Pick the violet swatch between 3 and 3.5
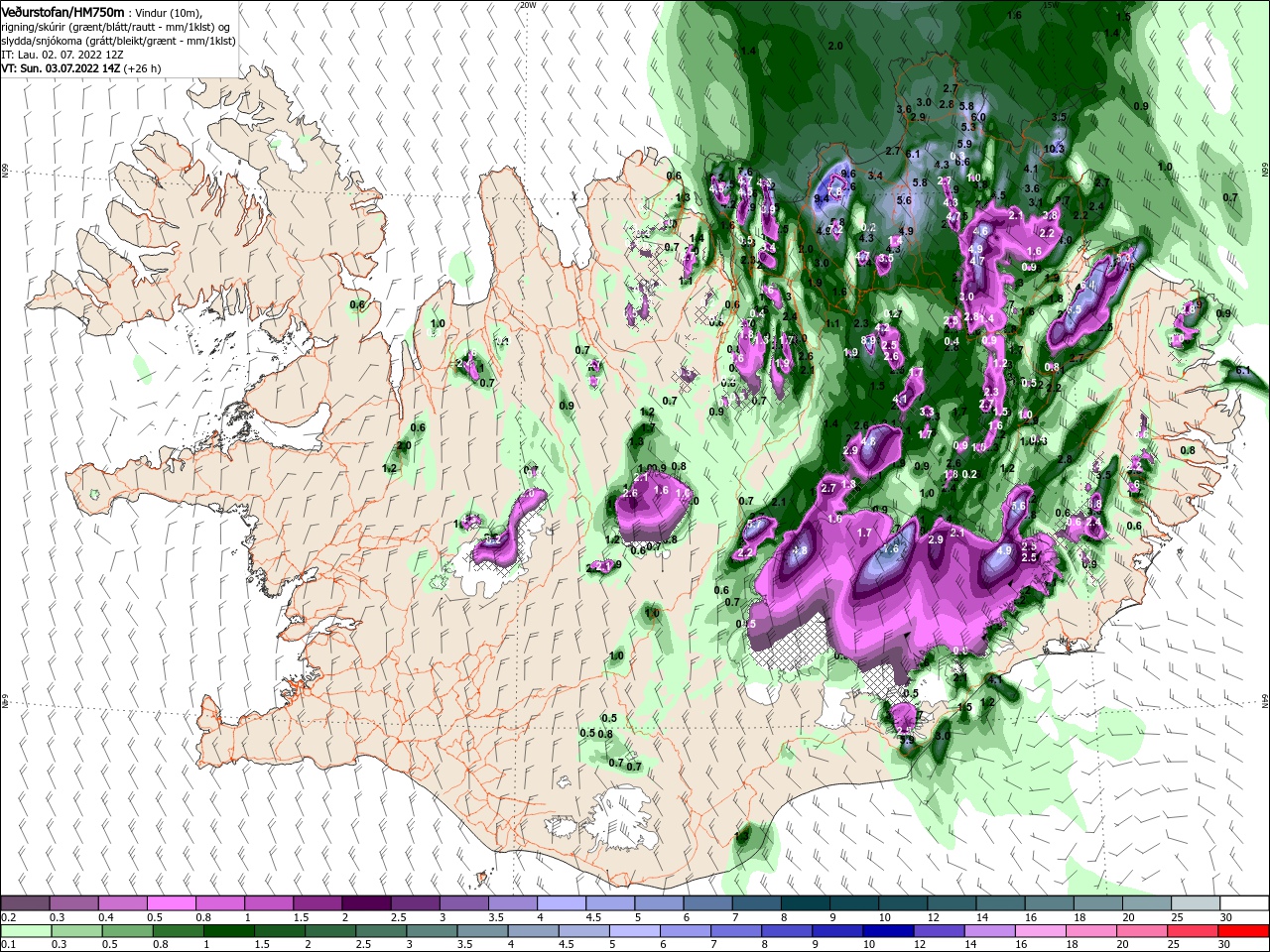The width and height of the screenshot is (1270, 952). 463,902
